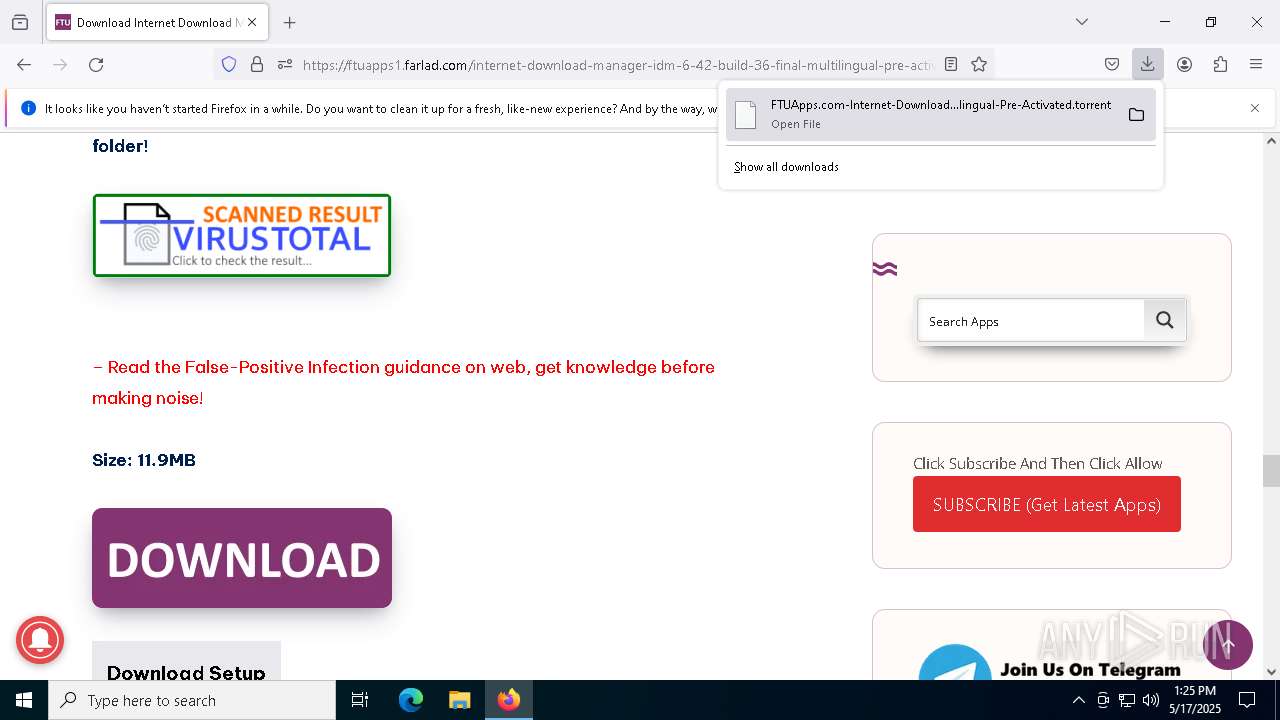The height and width of the screenshot is (720, 1280).
Task: Click the scroll-to-top arrow button
Action: coord(1228,645)
